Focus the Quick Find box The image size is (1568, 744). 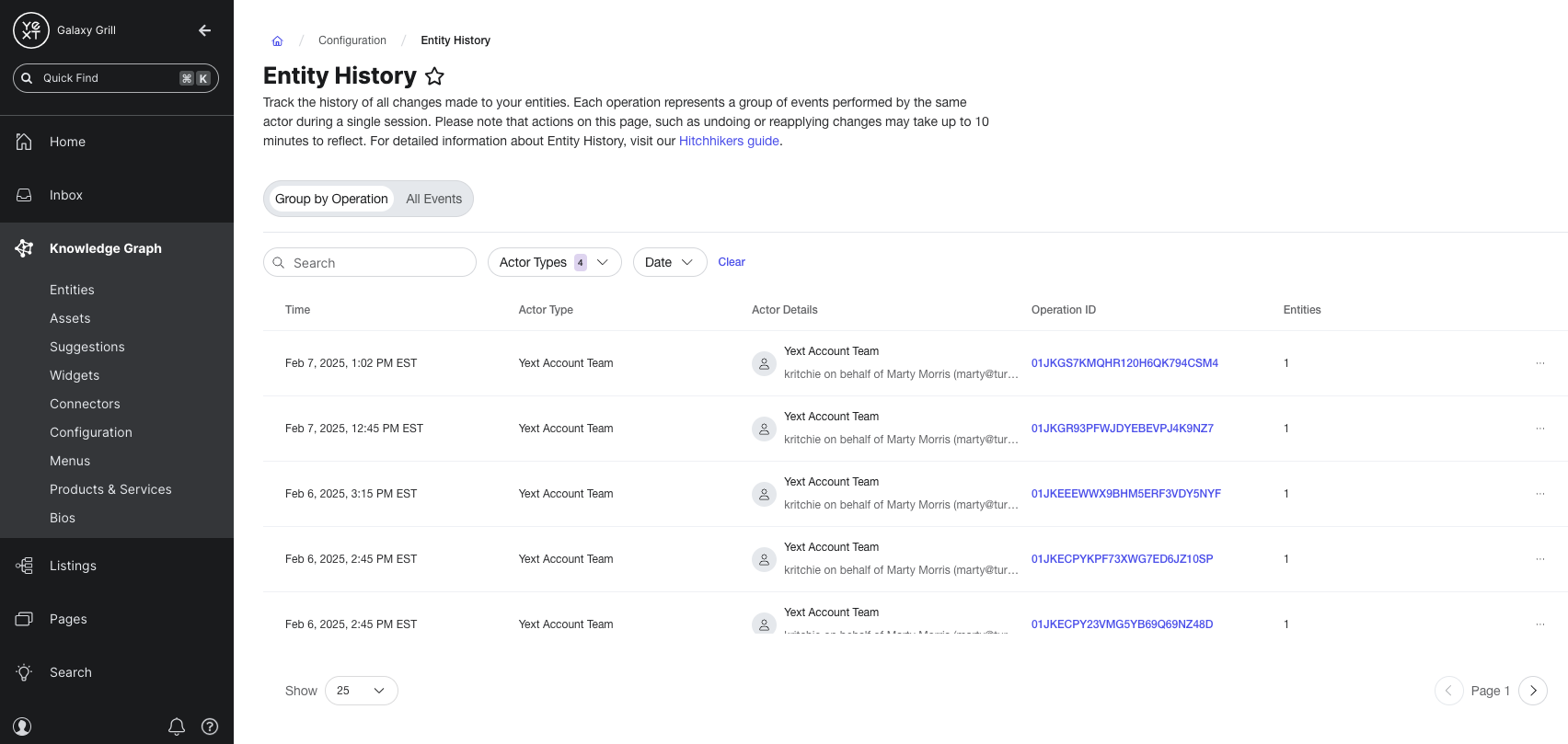(x=116, y=78)
